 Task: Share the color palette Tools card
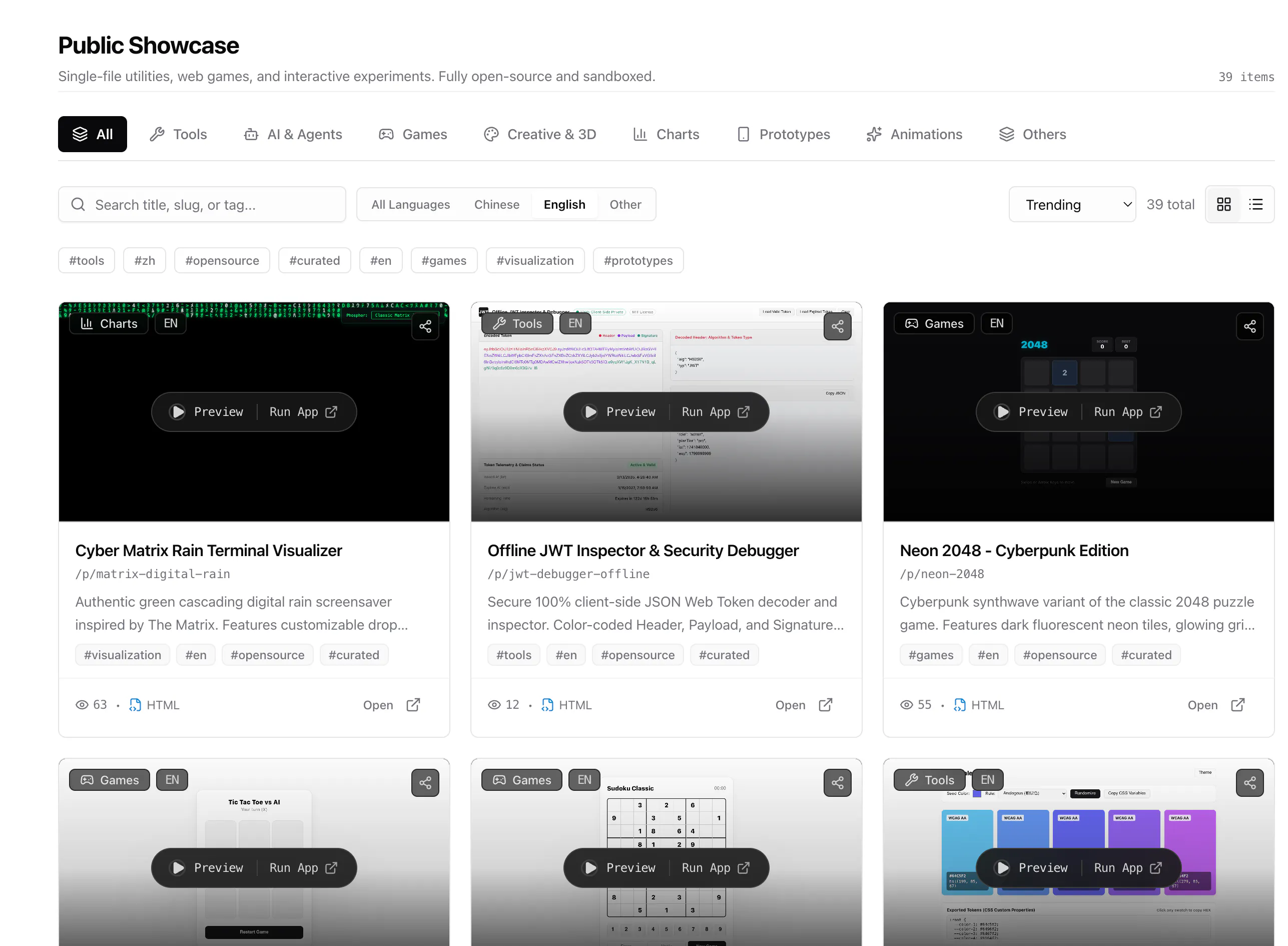point(1249,782)
